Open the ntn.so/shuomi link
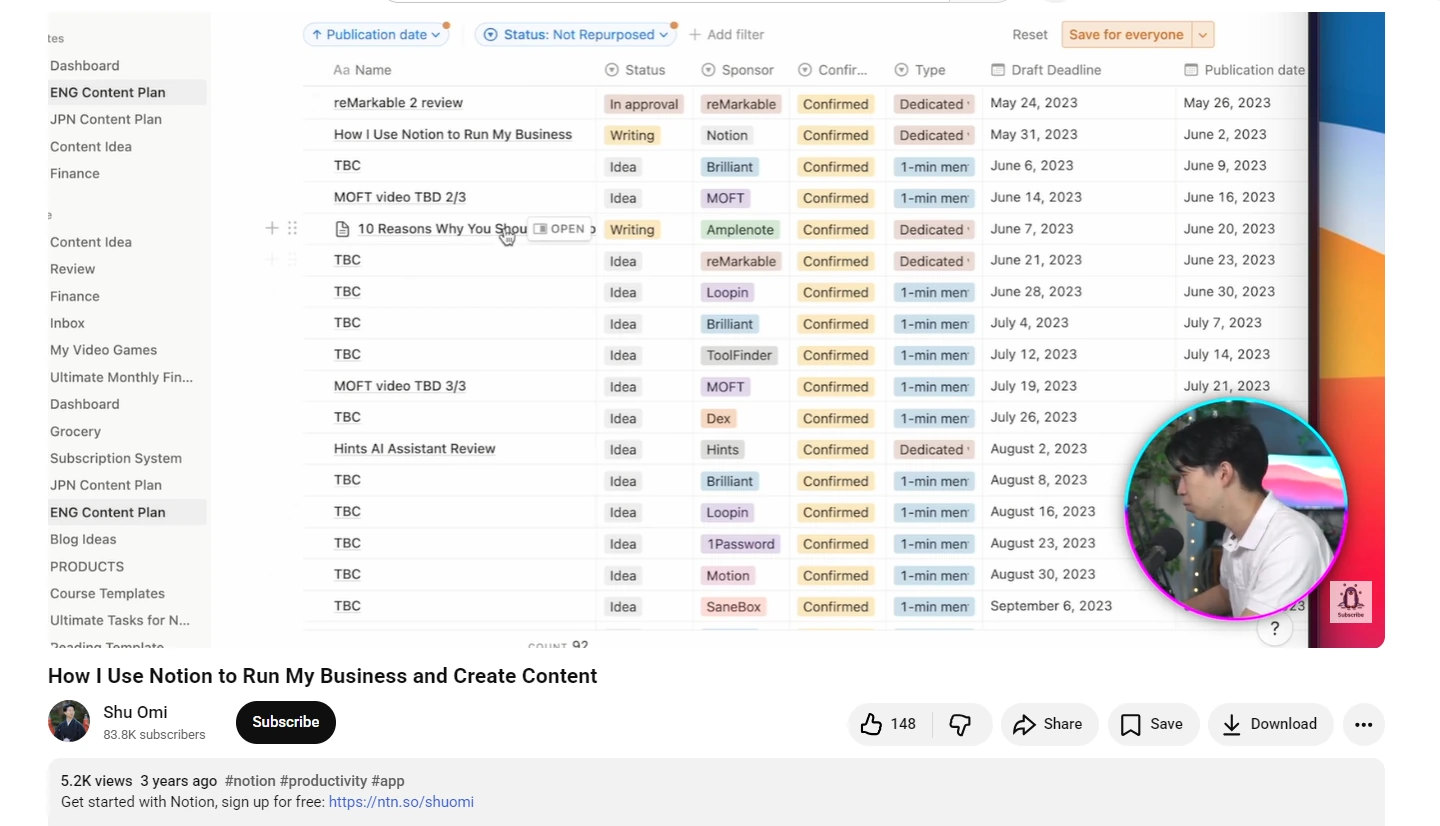 pyautogui.click(x=401, y=802)
